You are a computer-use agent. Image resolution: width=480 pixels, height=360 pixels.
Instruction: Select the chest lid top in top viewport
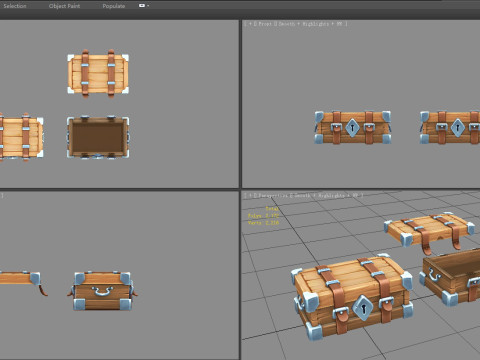pos(98,73)
